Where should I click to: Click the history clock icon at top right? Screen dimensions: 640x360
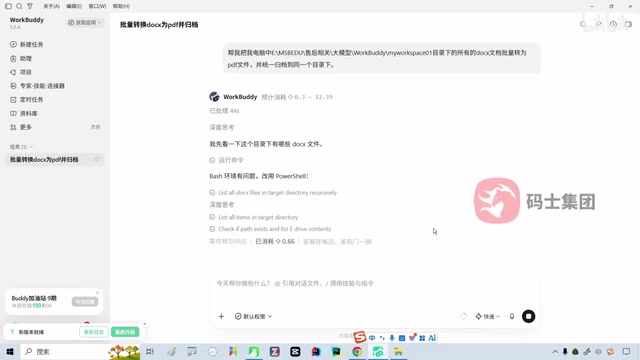click(x=613, y=24)
